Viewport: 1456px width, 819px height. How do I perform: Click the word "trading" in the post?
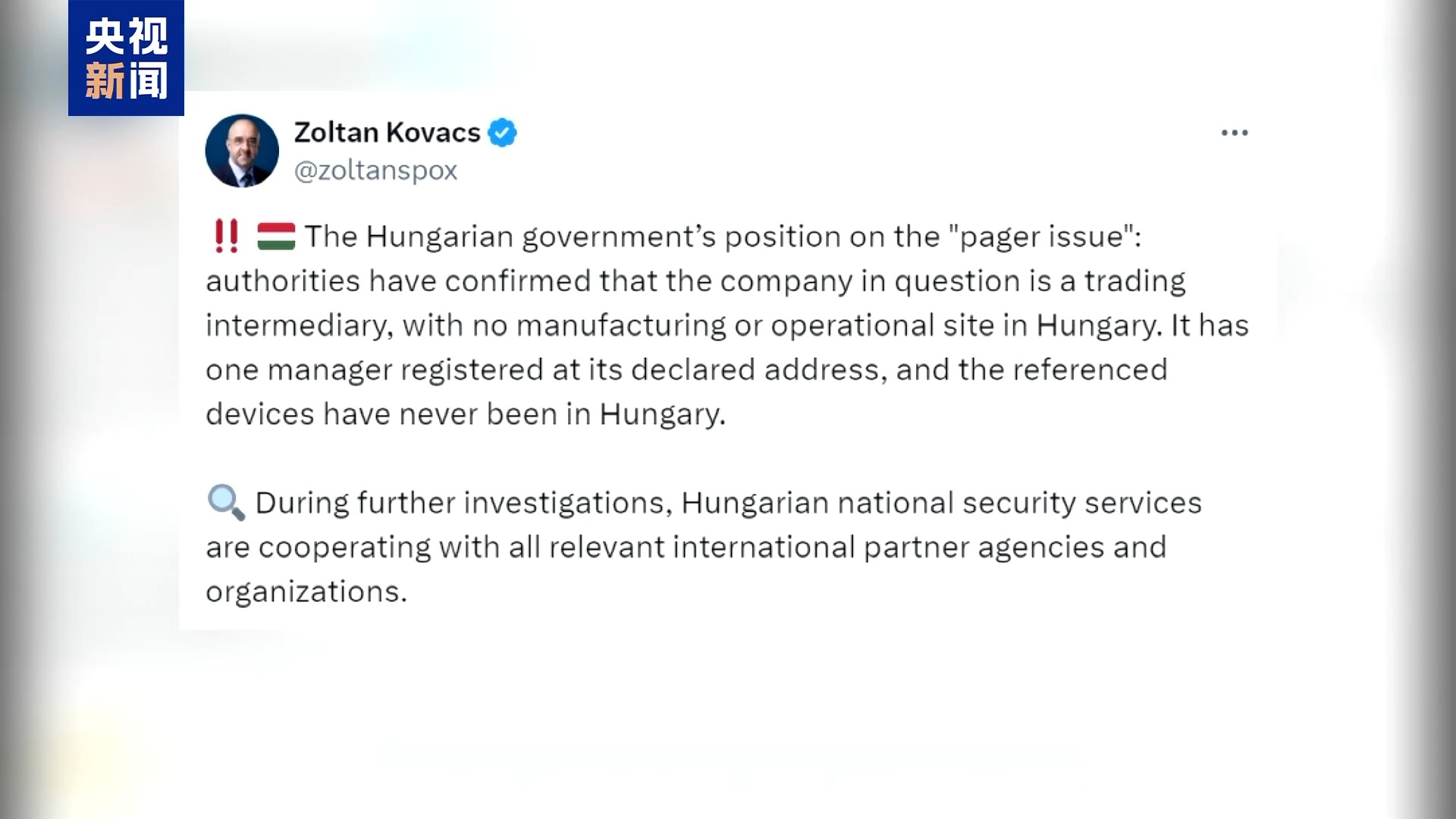click(x=1134, y=281)
